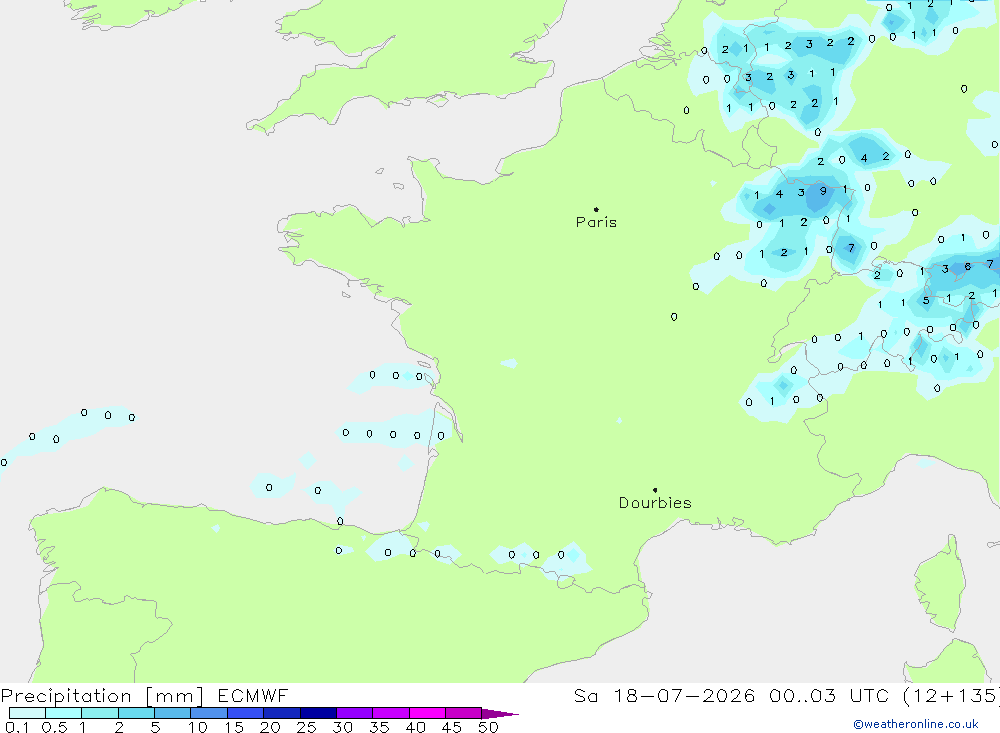
Task: Select the 5–10 mm legend color swatch
Action: (172, 713)
